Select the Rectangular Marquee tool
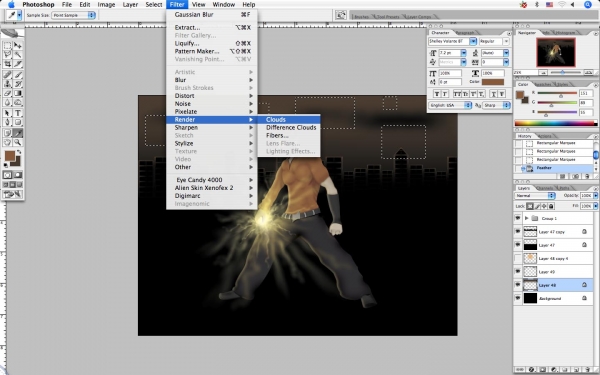 click(x=7, y=46)
